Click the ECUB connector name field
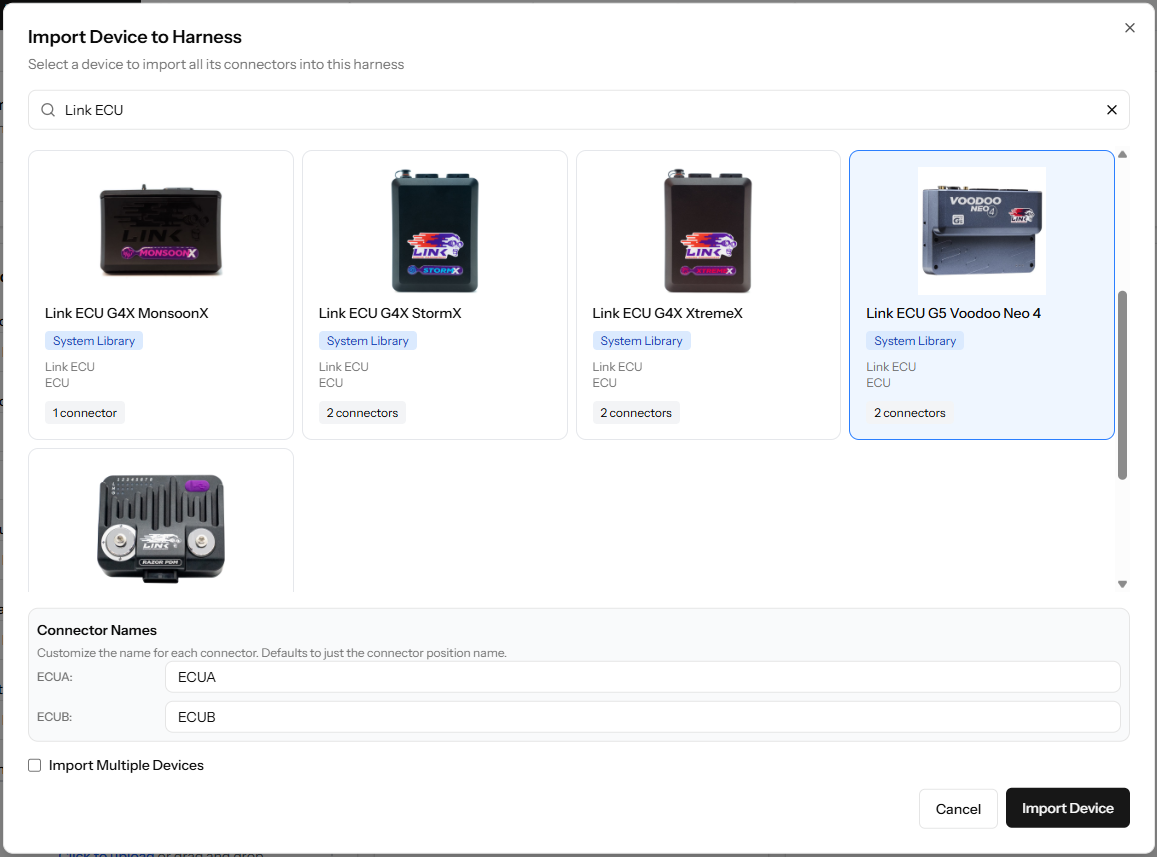1157x857 pixels. coord(643,717)
